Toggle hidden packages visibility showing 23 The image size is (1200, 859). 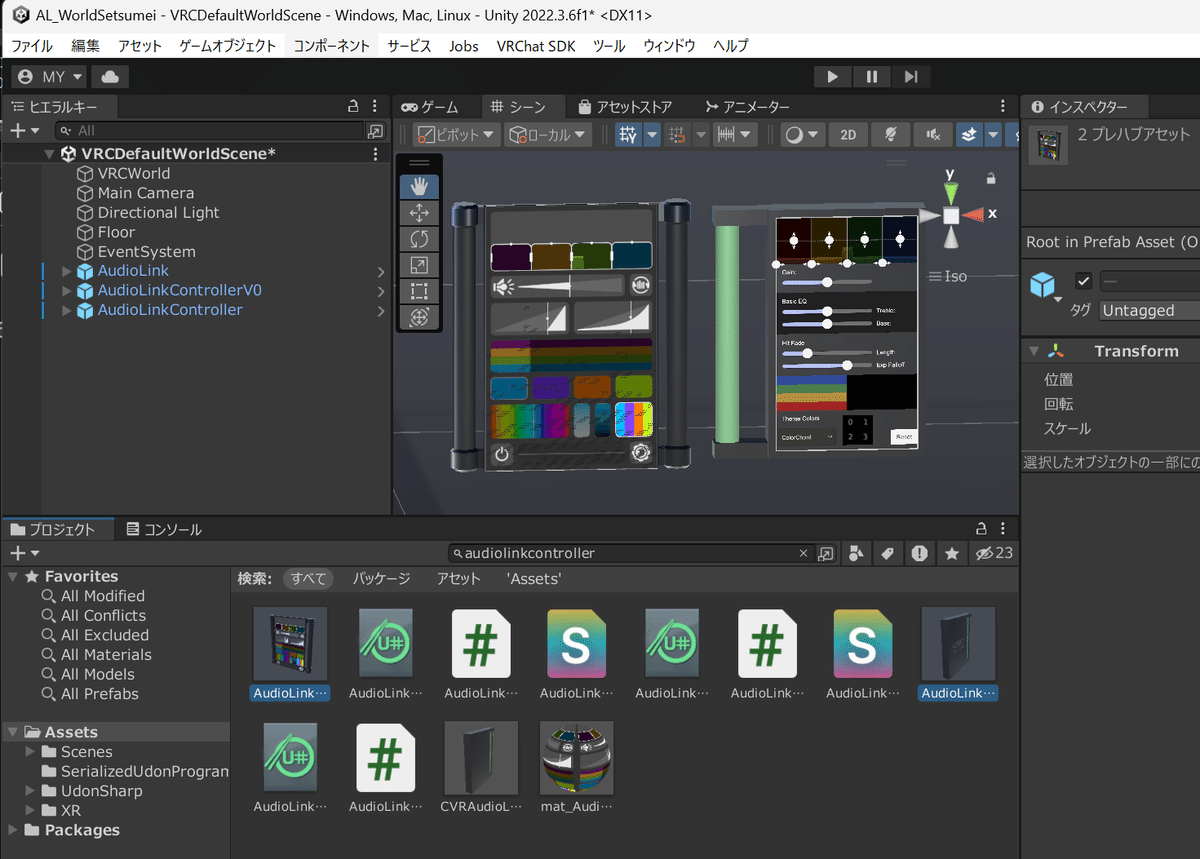pyautogui.click(x=993, y=553)
